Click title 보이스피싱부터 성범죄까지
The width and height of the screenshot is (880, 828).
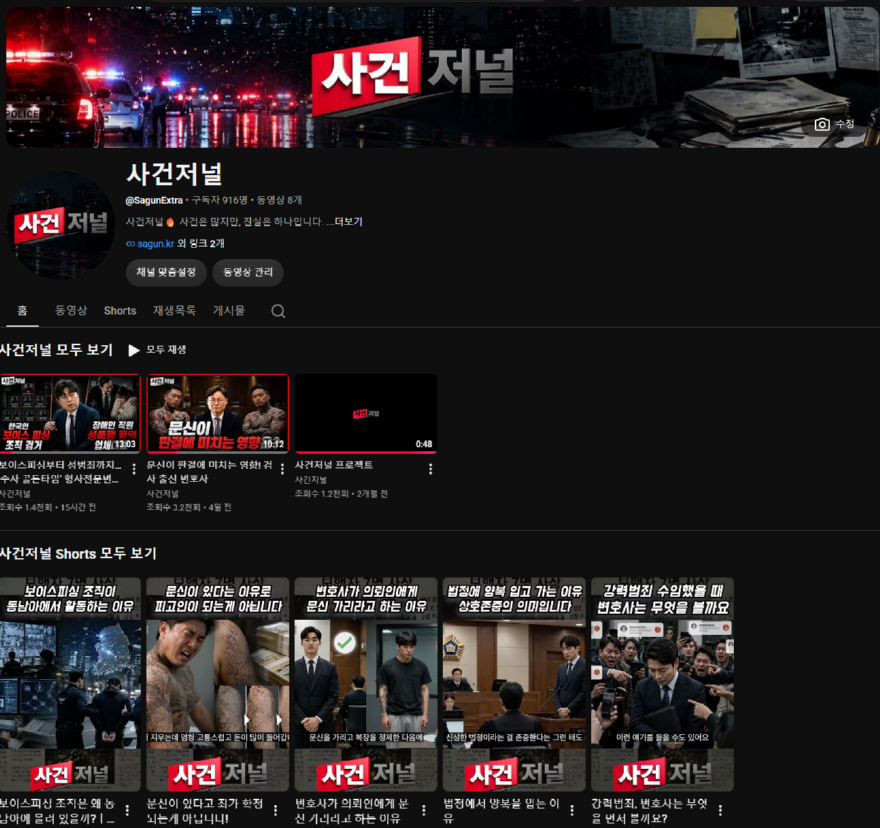click(x=60, y=472)
